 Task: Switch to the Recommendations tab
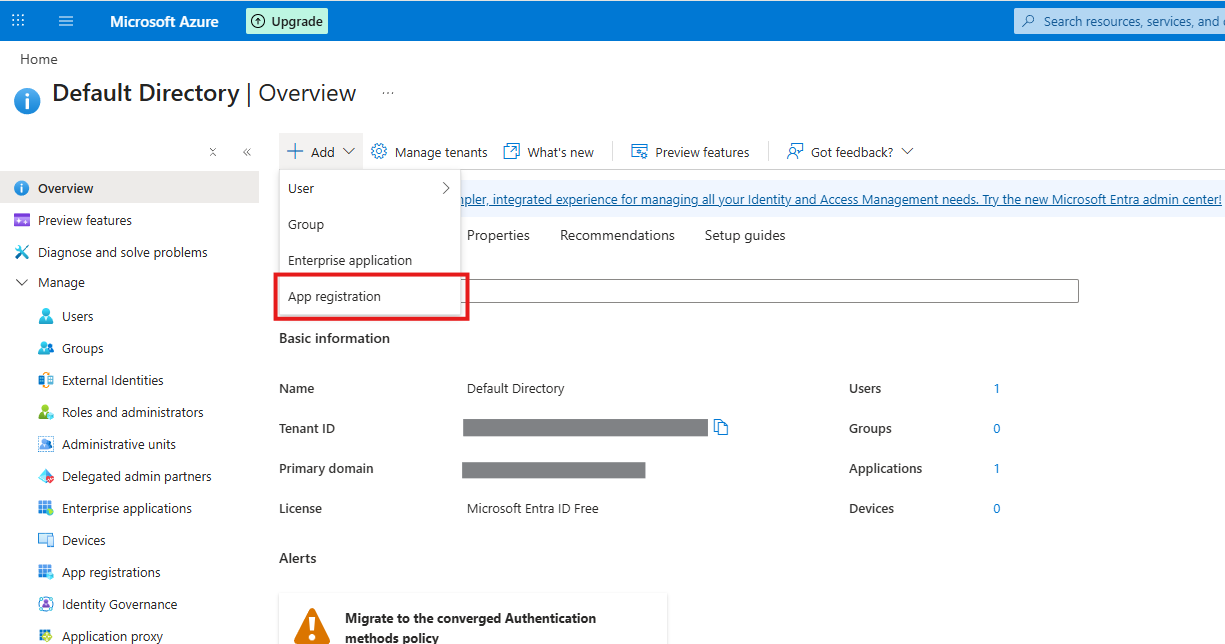click(x=617, y=235)
